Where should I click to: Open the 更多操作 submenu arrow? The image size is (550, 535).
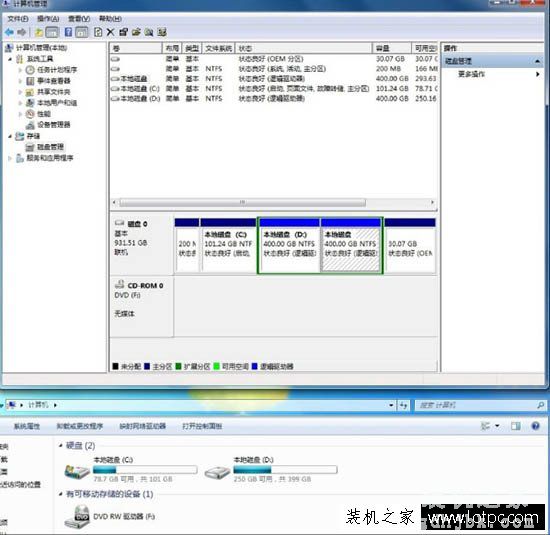pos(537,74)
